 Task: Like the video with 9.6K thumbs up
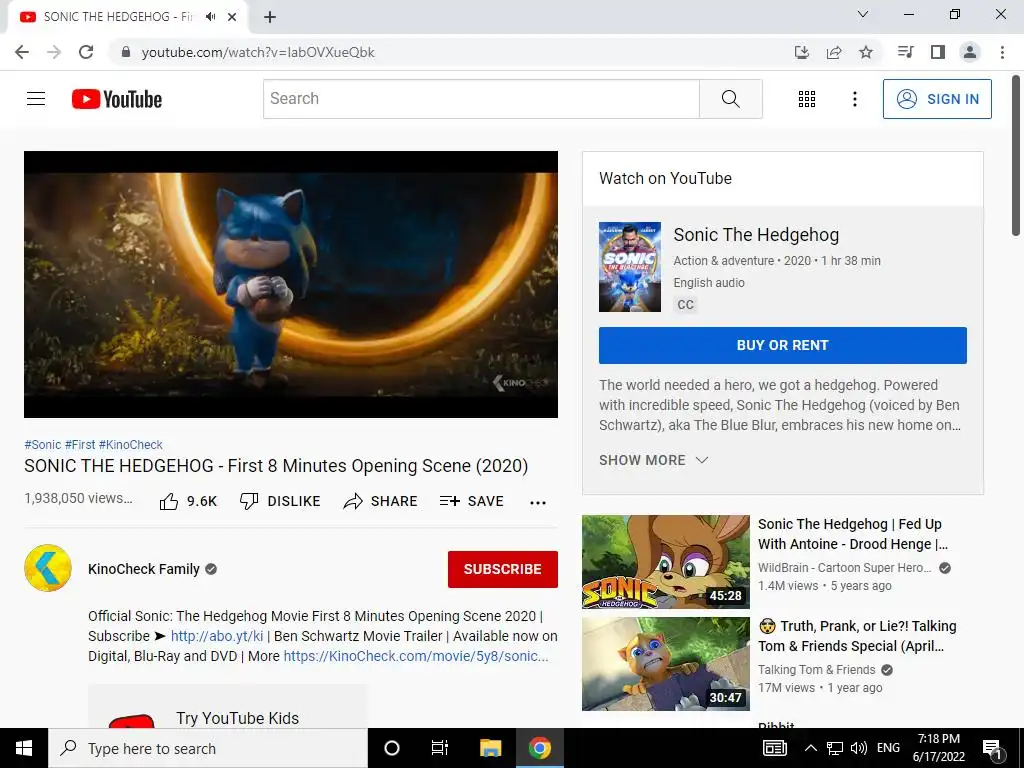188,502
